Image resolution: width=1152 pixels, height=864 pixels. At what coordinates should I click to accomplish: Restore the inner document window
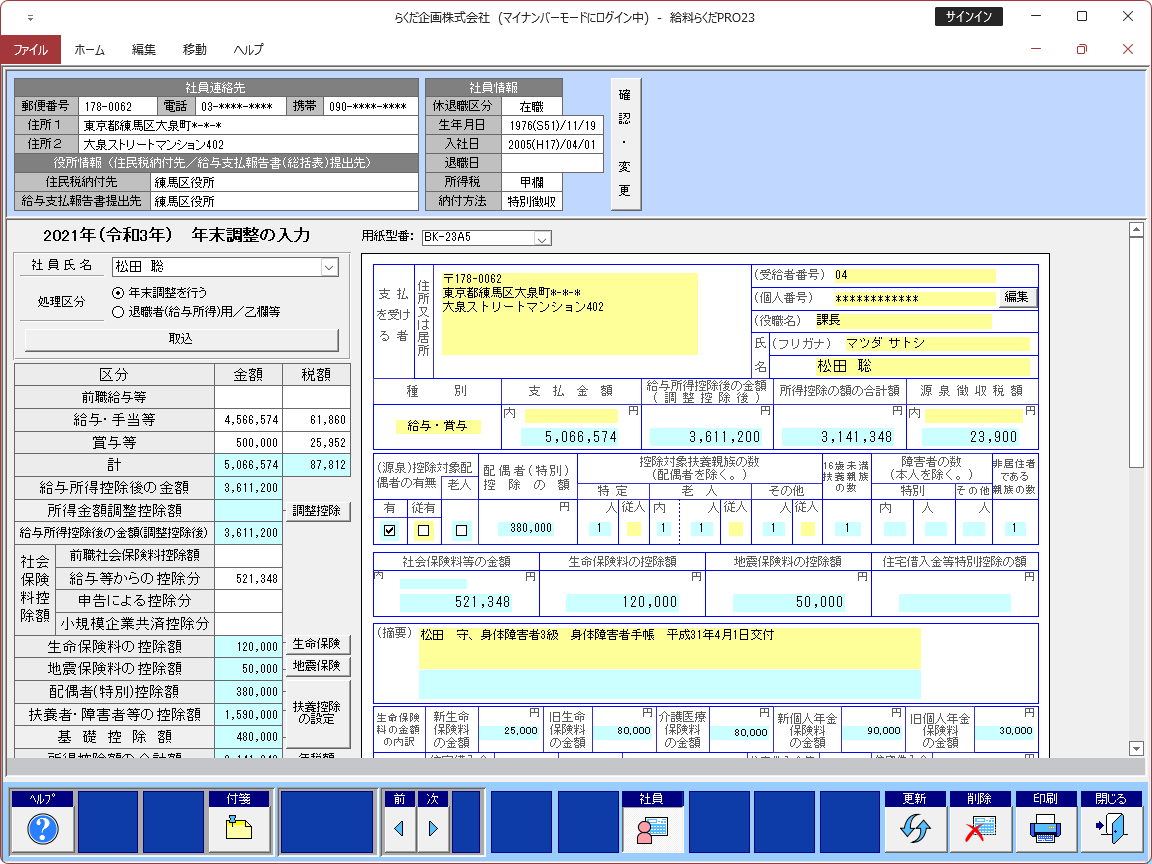coord(1081,49)
